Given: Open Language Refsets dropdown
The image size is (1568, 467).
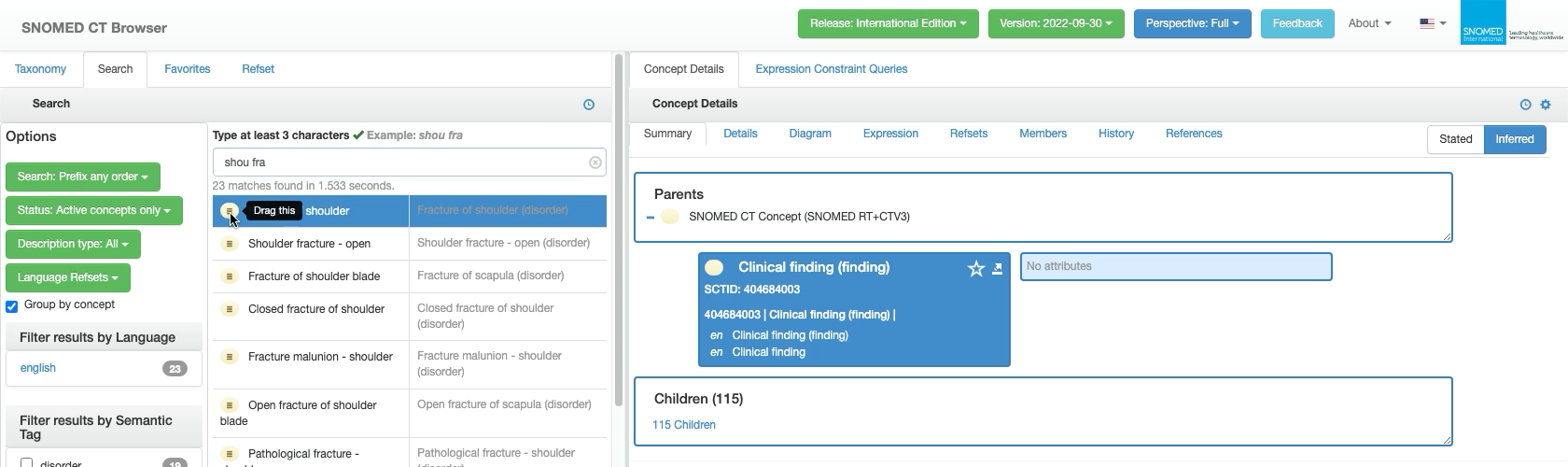Looking at the screenshot, I should click(x=67, y=277).
